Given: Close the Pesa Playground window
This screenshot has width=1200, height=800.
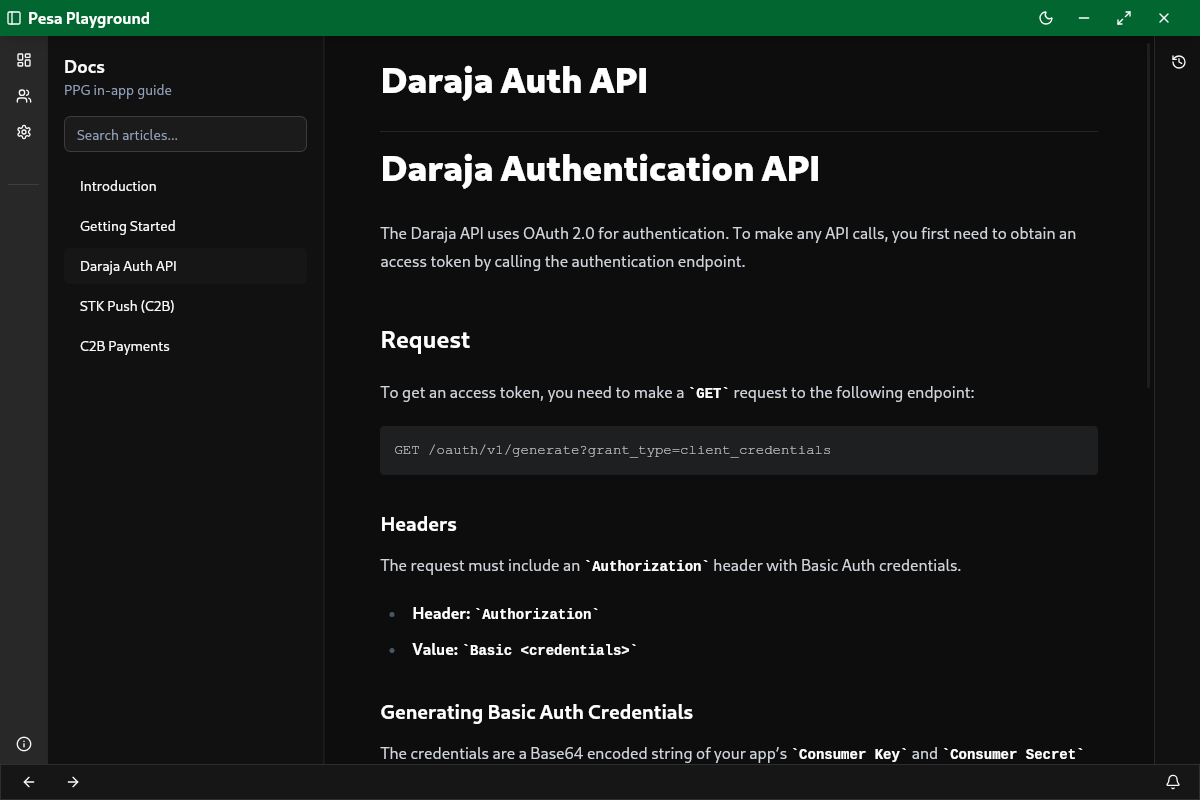Looking at the screenshot, I should (1164, 18).
